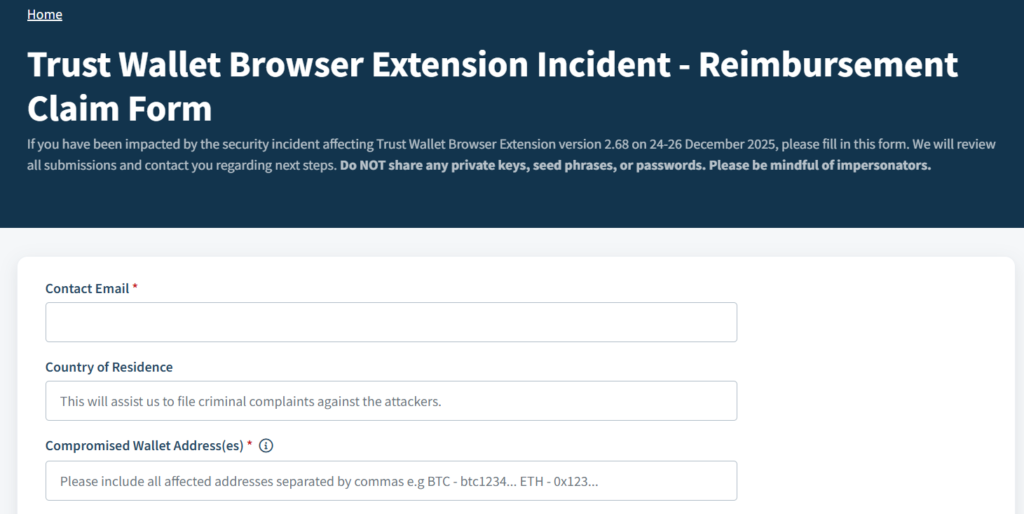Click the red asterisk next to Contact Email
Viewport: 1024px width, 514px height.
(x=135, y=288)
